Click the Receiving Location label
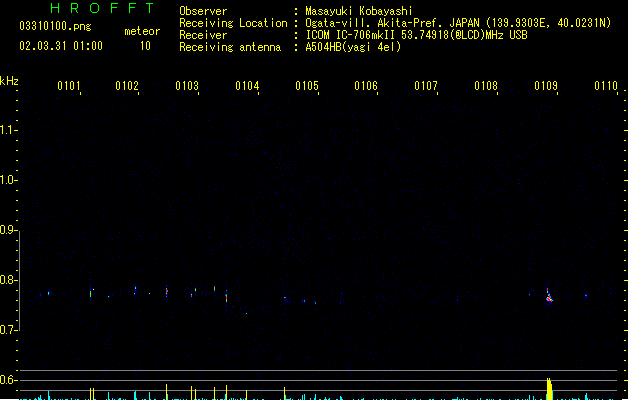Viewport: 629px width, 400px height. [233, 23]
